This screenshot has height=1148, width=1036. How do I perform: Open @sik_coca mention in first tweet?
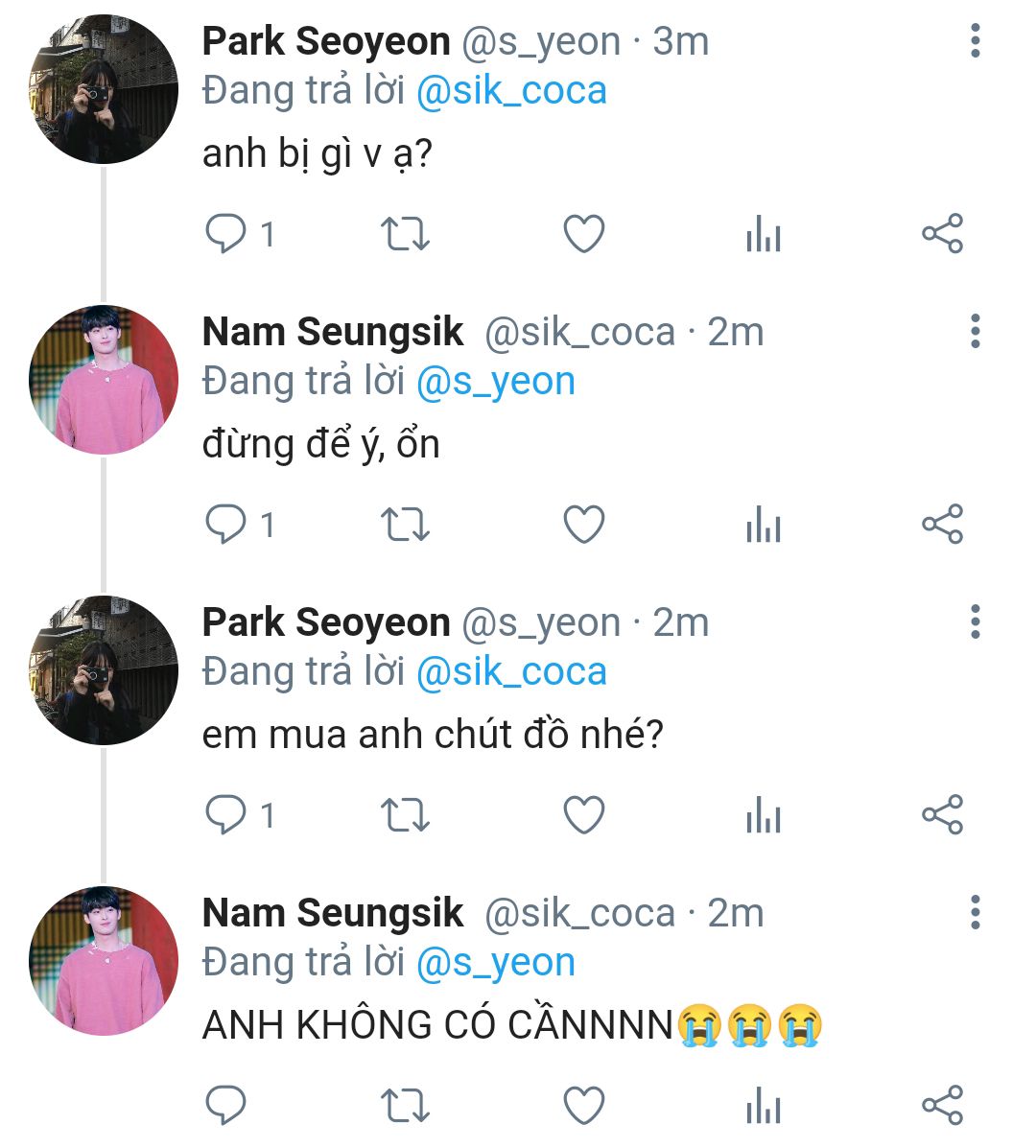(x=511, y=91)
